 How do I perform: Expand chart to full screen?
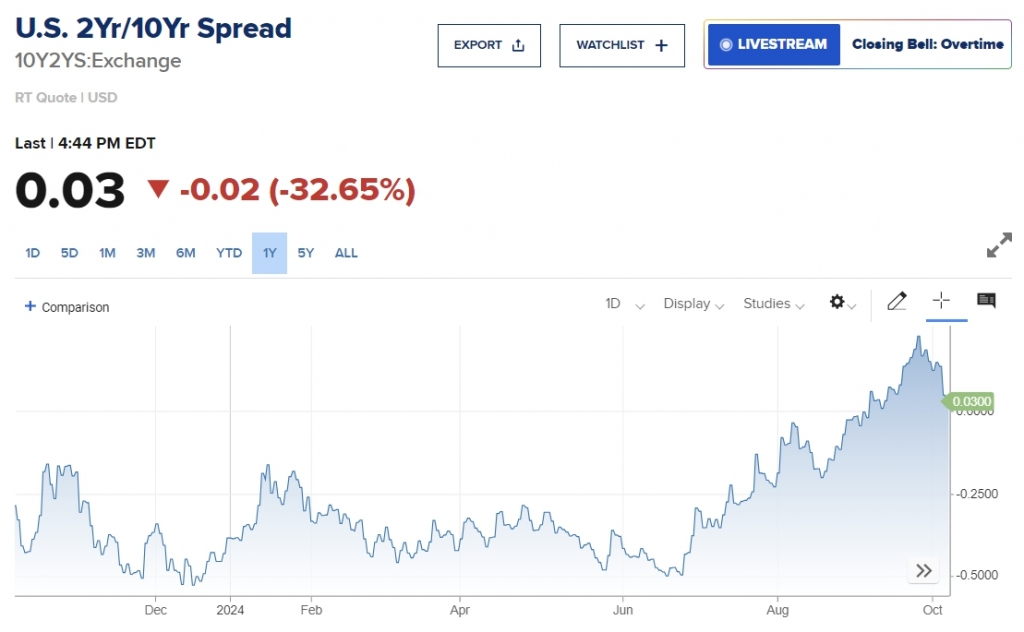(x=999, y=246)
